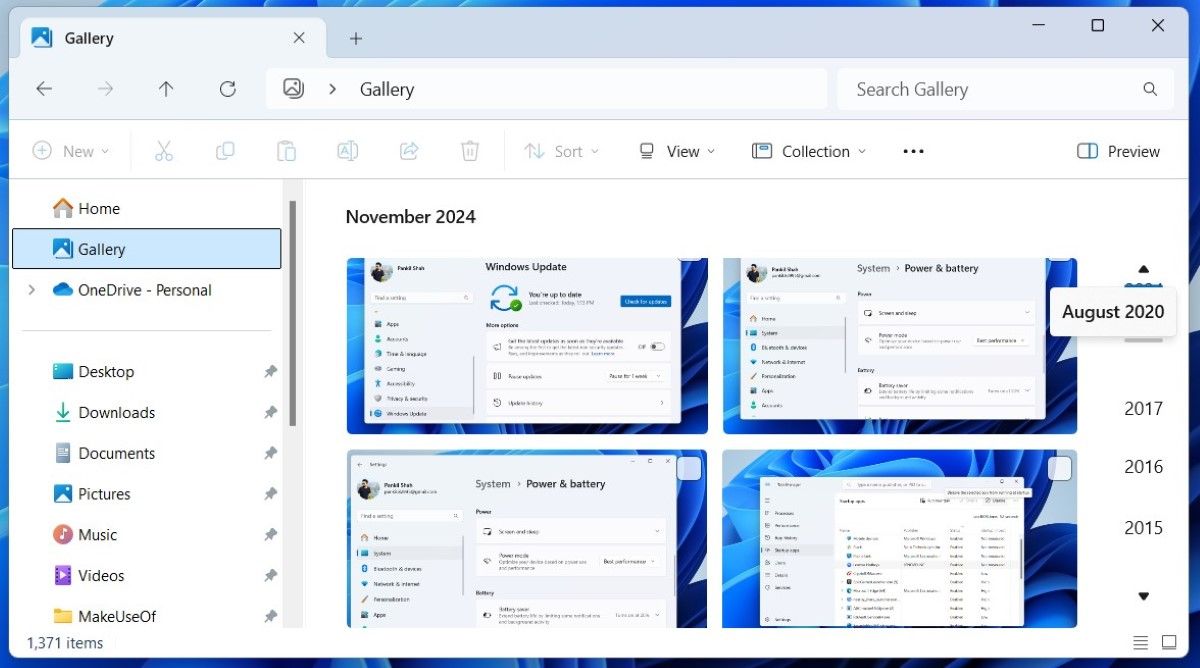Click Gallery in the address bar path
Screen dimensions: 1200x668
(387, 89)
